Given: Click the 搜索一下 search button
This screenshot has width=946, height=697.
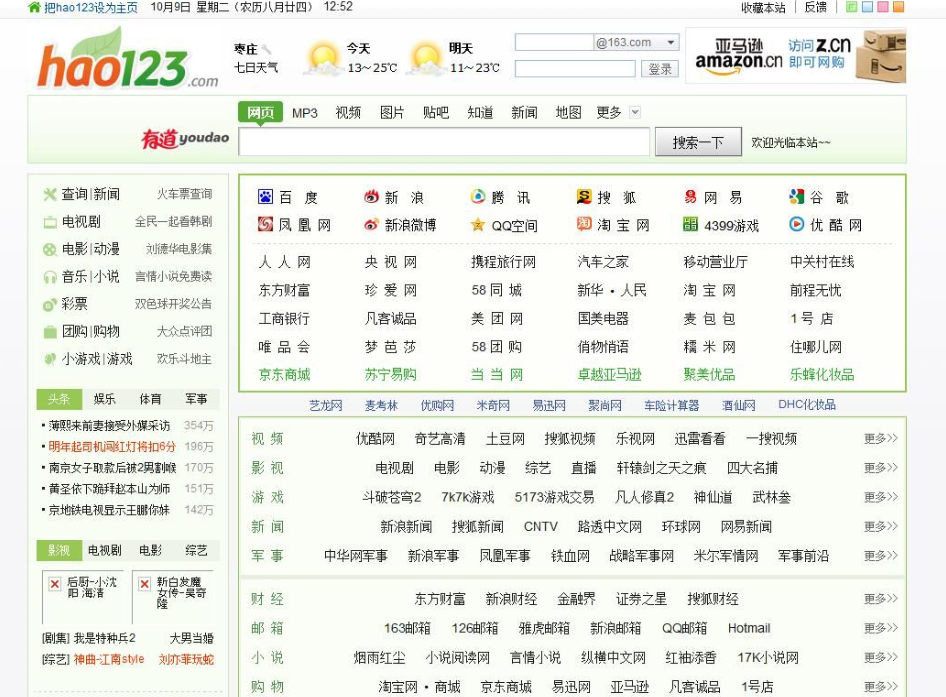Looking at the screenshot, I should click(698, 142).
